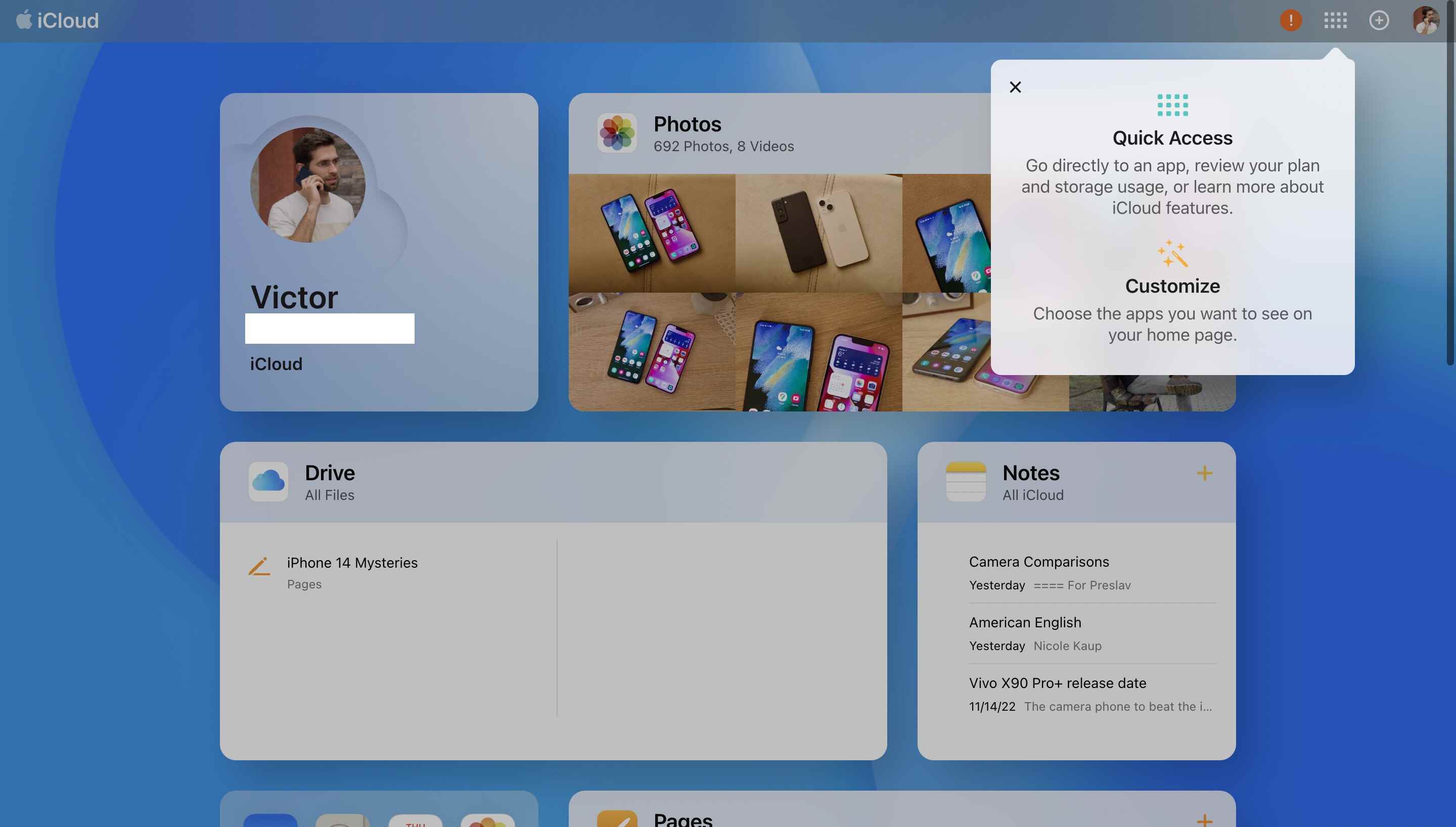Screen dimensions: 1456x827
Task: Click the iCloud logo in header
Action: coord(57,20)
